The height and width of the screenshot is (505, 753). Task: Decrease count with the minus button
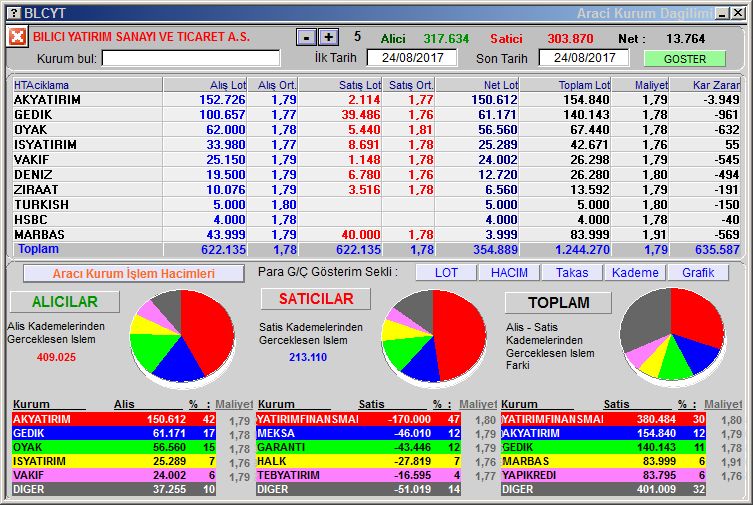(x=306, y=37)
